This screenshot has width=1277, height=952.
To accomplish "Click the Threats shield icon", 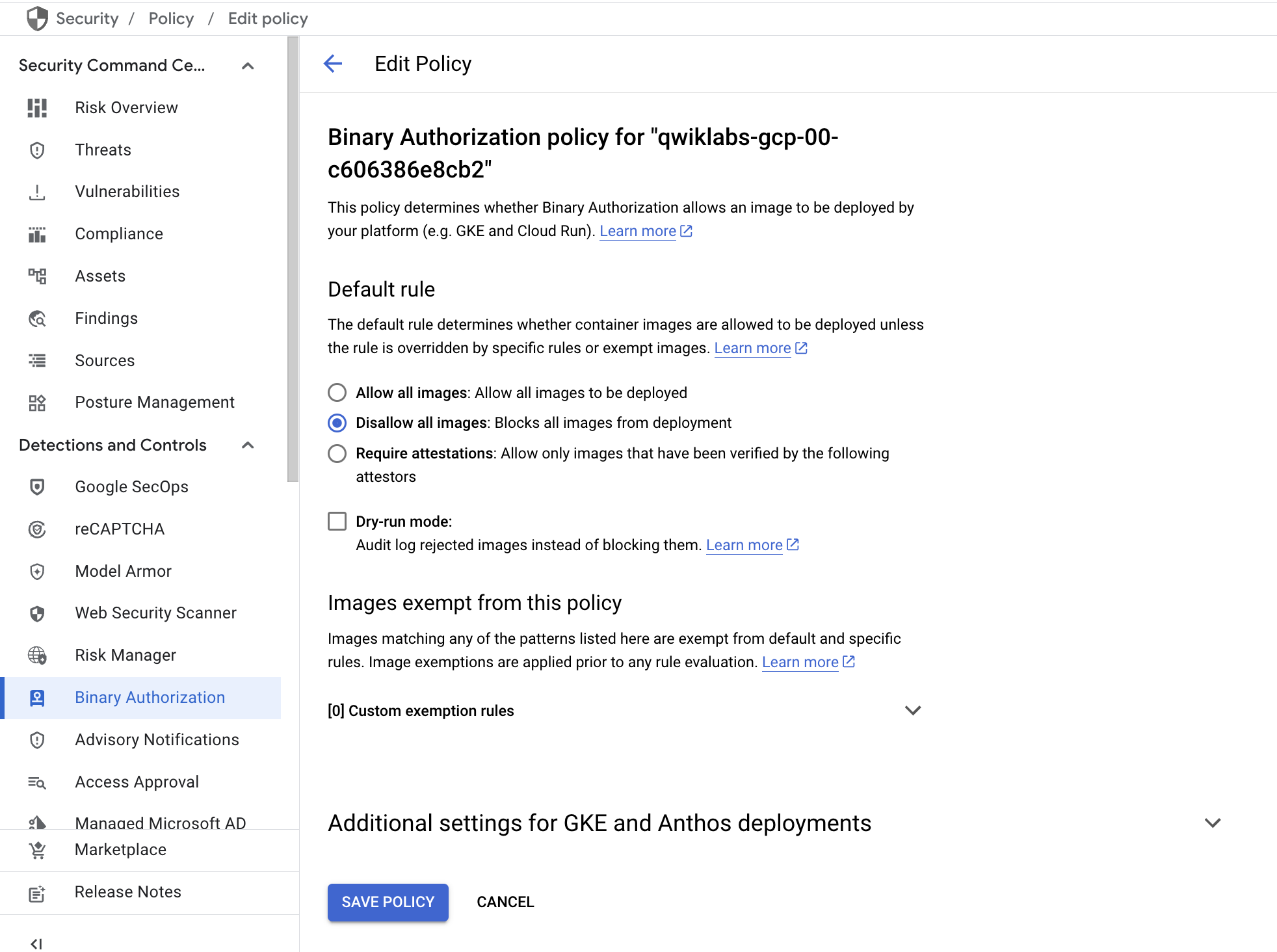I will 37,150.
